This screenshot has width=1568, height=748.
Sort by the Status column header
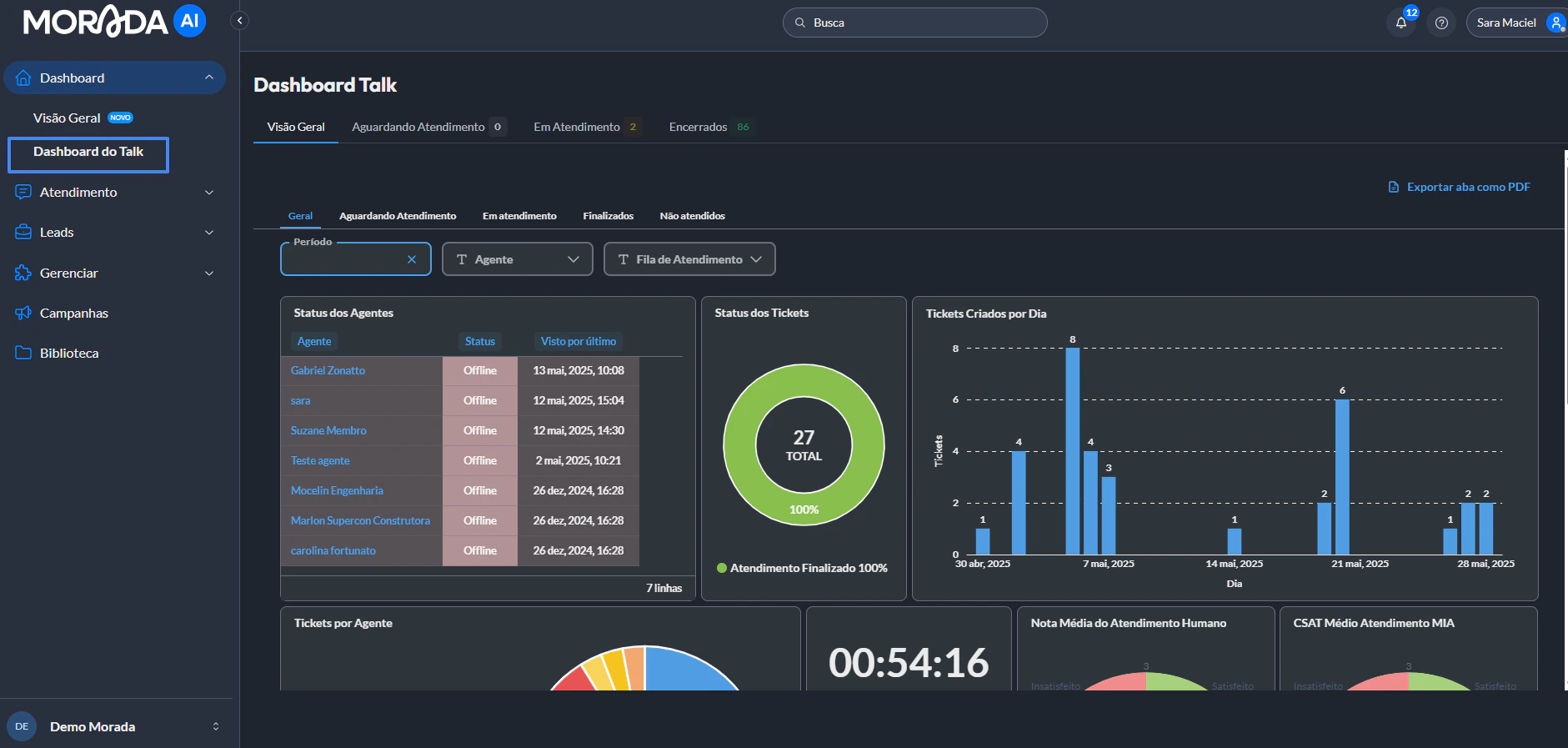click(x=480, y=341)
